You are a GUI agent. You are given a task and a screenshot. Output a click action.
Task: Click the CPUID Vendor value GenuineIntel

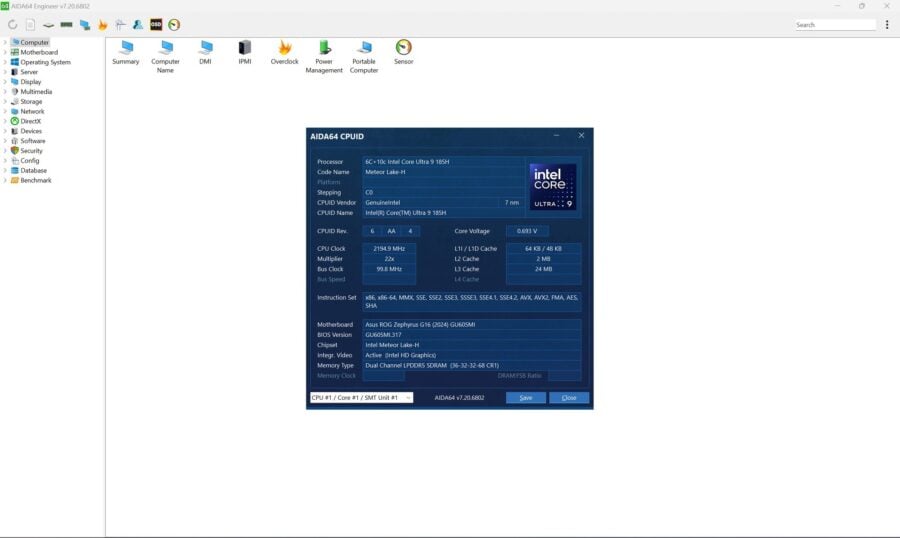(430, 203)
